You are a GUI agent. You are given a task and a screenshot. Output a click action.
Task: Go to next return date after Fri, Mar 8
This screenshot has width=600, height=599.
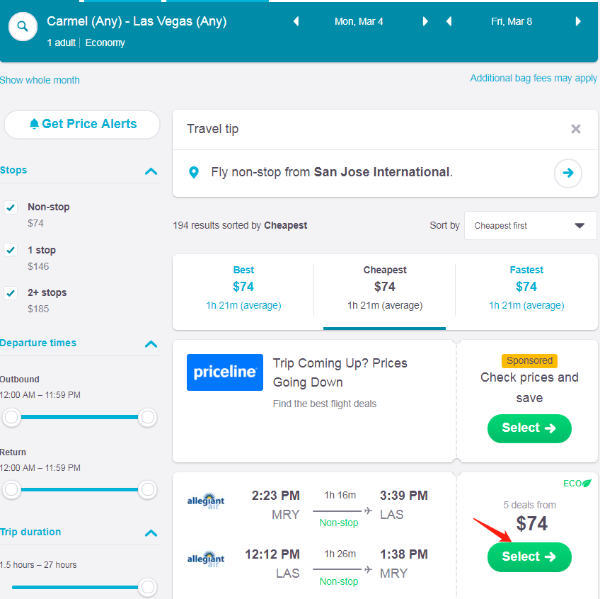pyautogui.click(x=578, y=21)
